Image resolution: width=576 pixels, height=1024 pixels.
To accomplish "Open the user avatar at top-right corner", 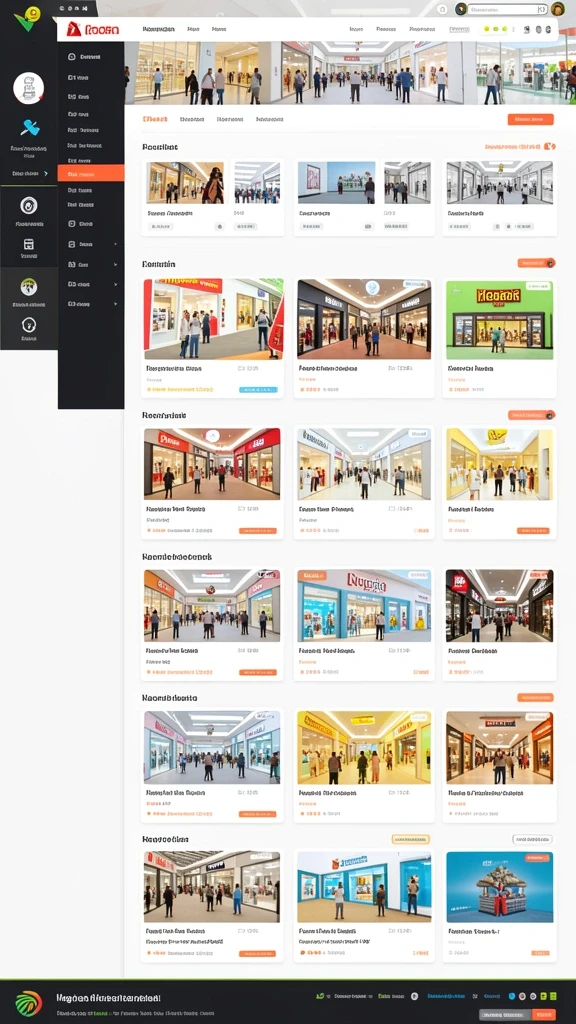I will point(557,9).
